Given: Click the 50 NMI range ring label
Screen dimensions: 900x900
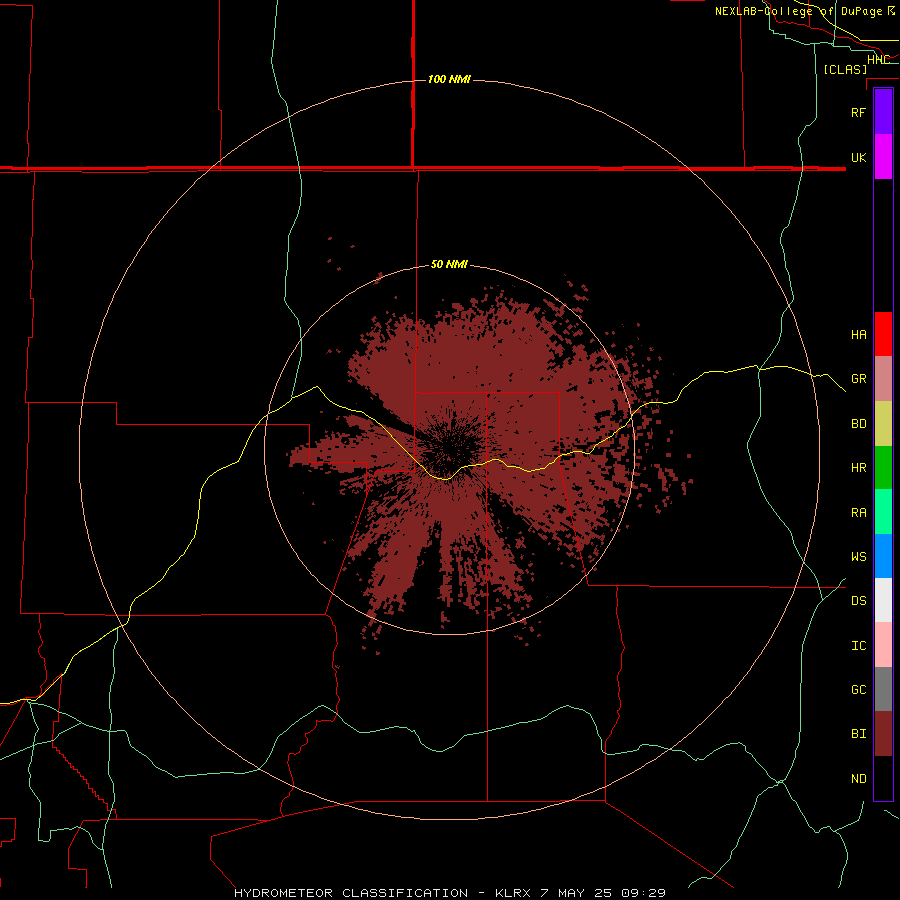Looking at the screenshot, I should [449, 265].
